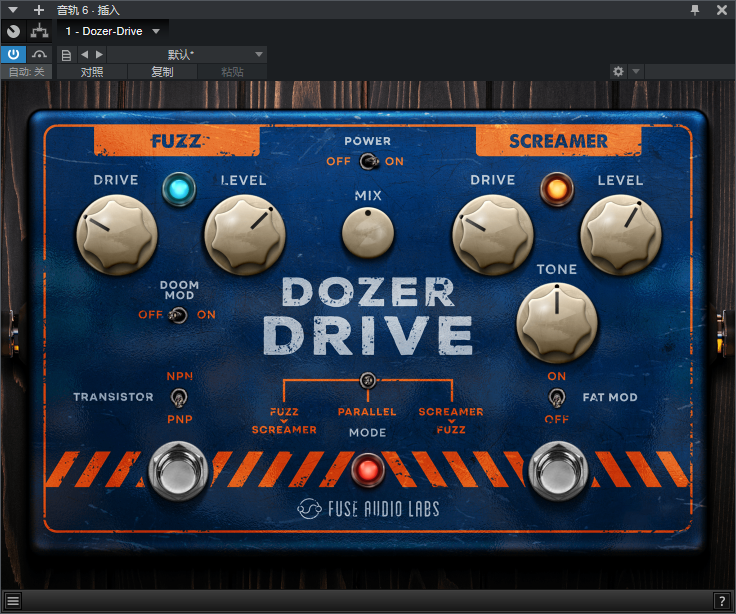Pin the plugin window
The image size is (736, 614).
pos(695,9)
